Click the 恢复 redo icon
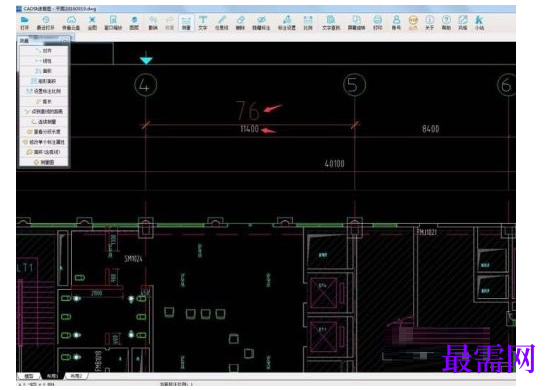This screenshot has height=390, width=554. [170, 23]
